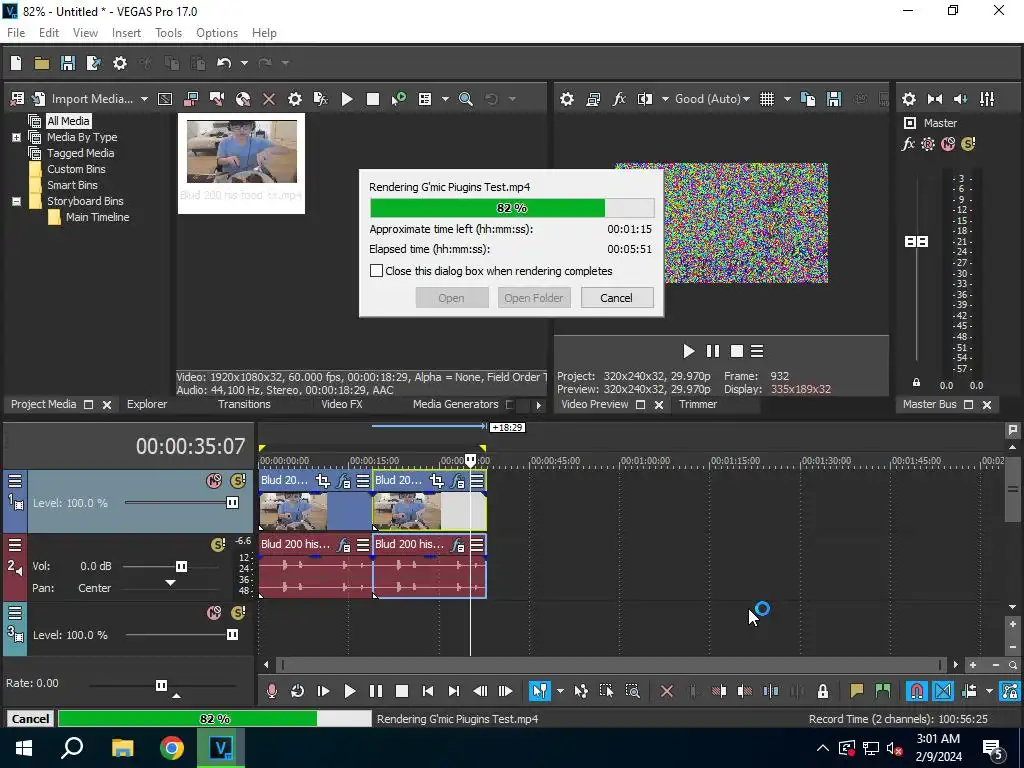Open Video Preview properties gear icon
This screenshot has height=768, width=1024.
click(x=567, y=99)
